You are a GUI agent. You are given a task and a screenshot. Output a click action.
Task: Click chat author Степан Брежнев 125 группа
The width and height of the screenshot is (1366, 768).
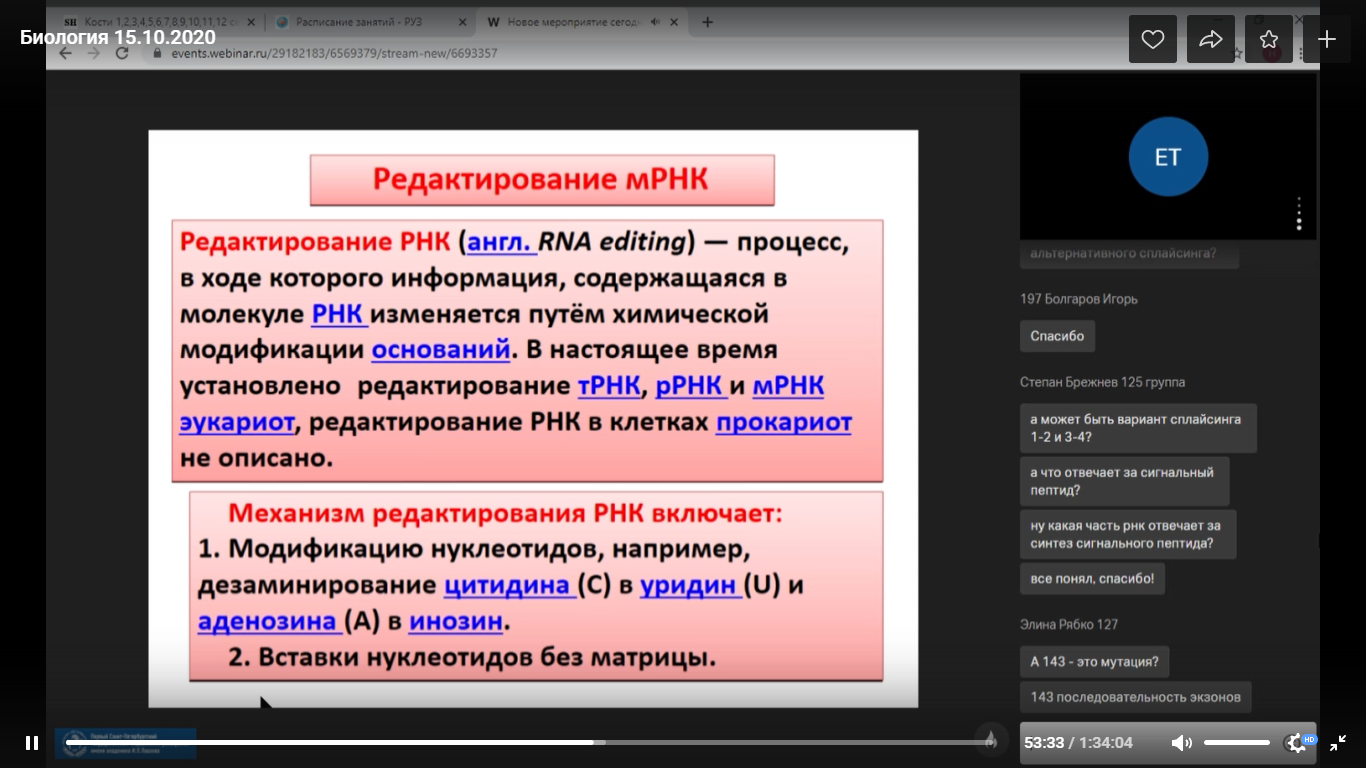1103,382
